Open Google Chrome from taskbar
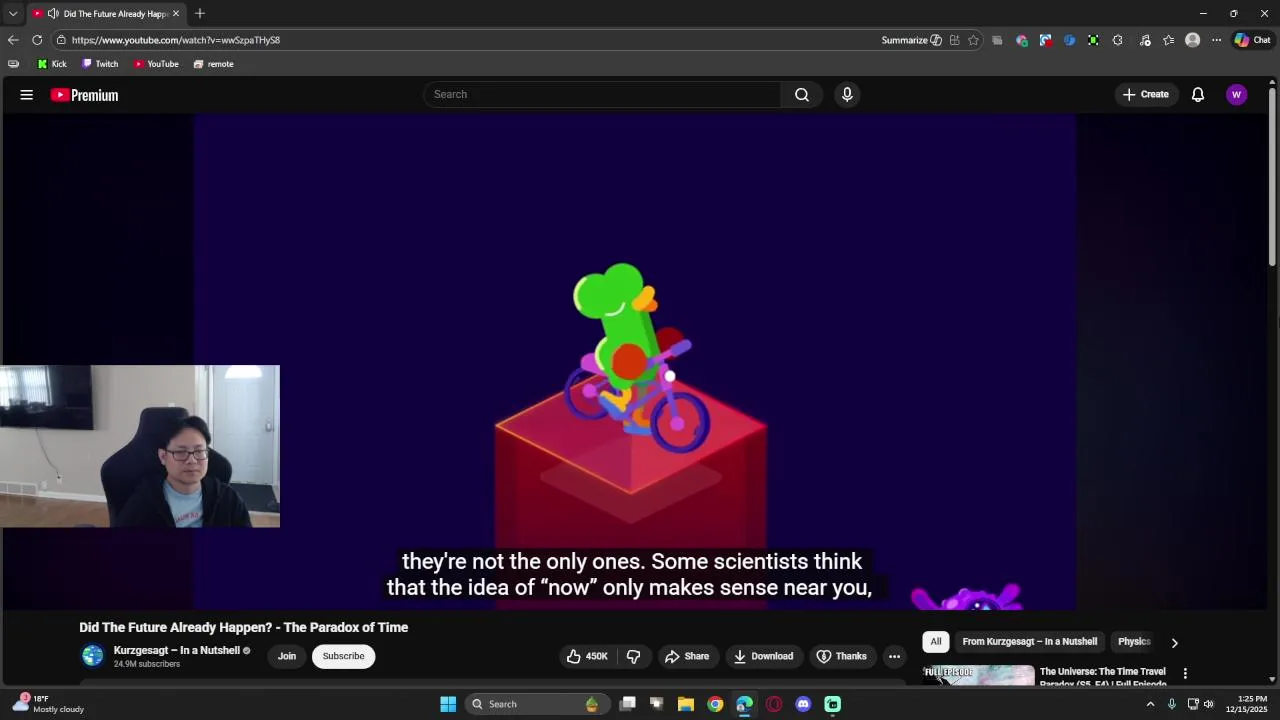The image size is (1280, 720). [x=715, y=704]
